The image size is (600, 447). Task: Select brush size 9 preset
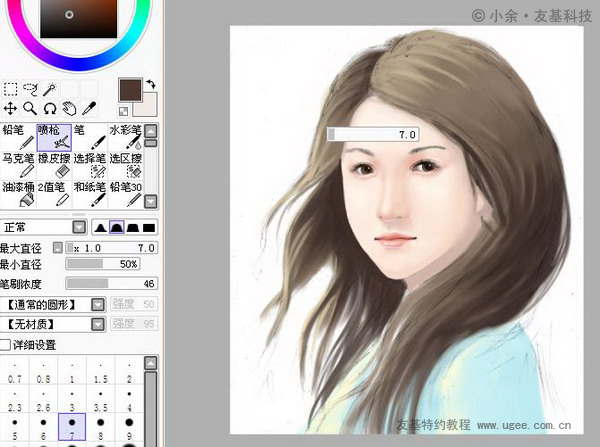point(129,427)
